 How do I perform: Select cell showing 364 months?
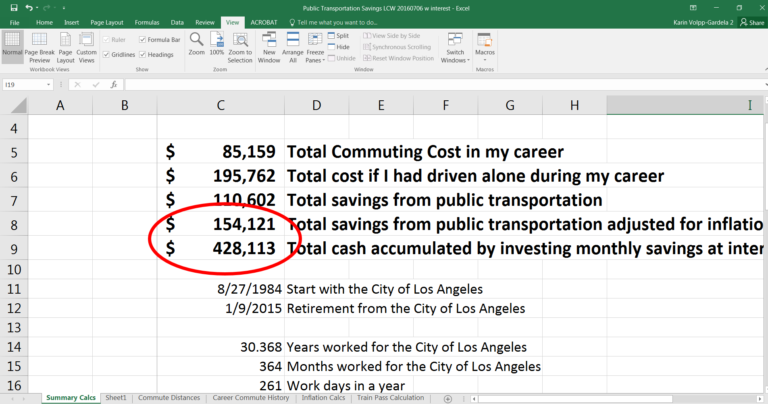[x=221, y=366]
